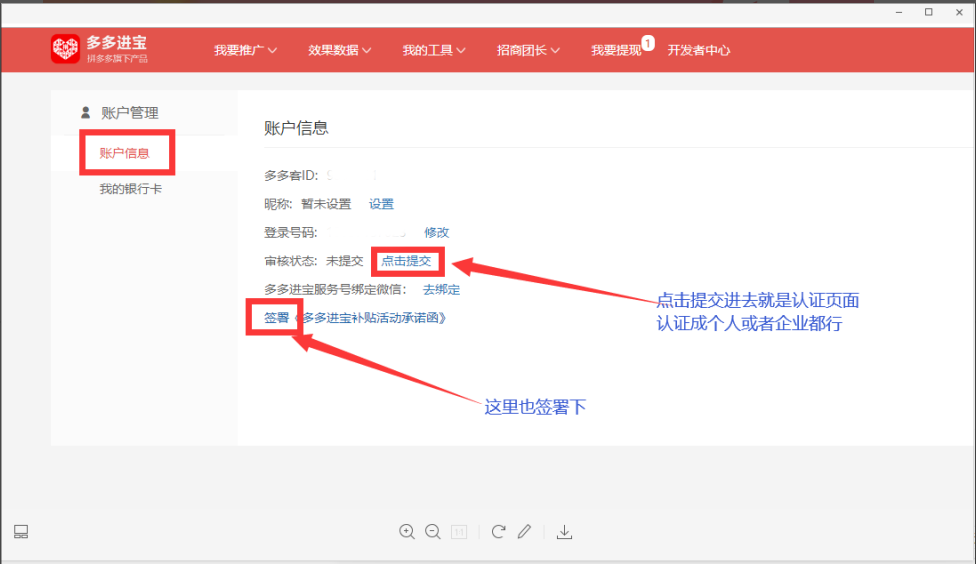The width and height of the screenshot is (976, 564).
Task: Zoom in with the magnifier plus icon
Action: [x=407, y=532]
